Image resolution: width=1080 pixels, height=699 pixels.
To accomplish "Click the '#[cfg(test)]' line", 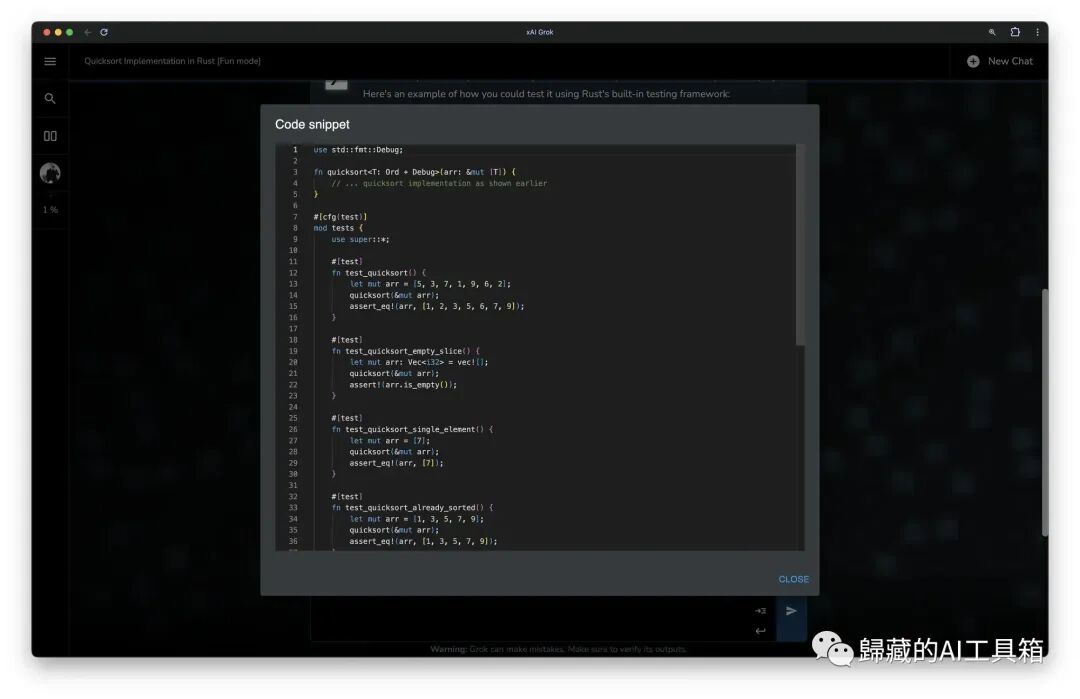I will 340,217.
